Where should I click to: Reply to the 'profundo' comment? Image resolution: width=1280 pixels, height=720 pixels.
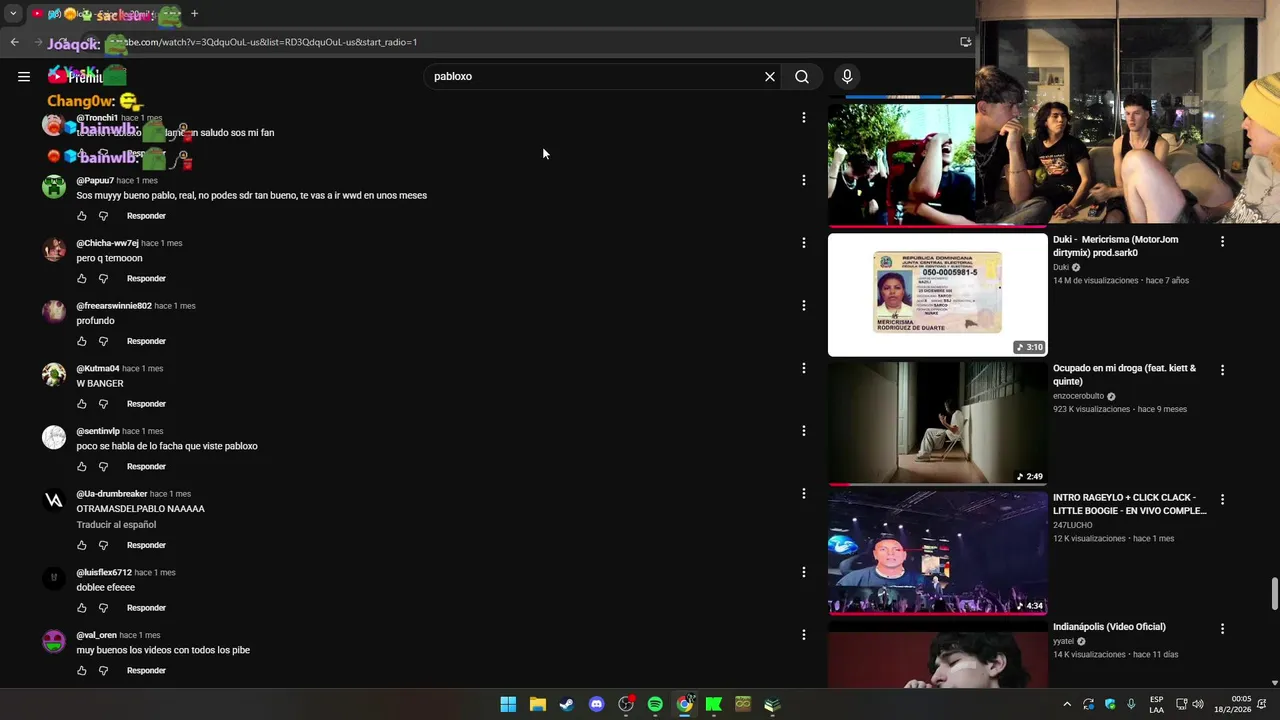pos(146,341)
